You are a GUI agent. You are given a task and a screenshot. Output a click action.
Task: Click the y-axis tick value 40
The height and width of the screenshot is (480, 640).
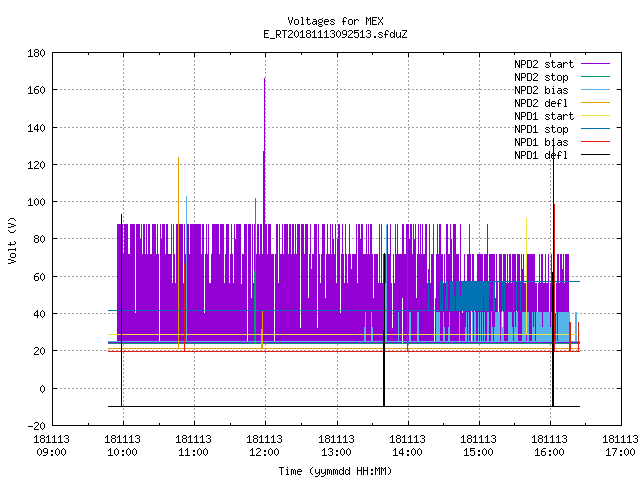tap(39, 314)
